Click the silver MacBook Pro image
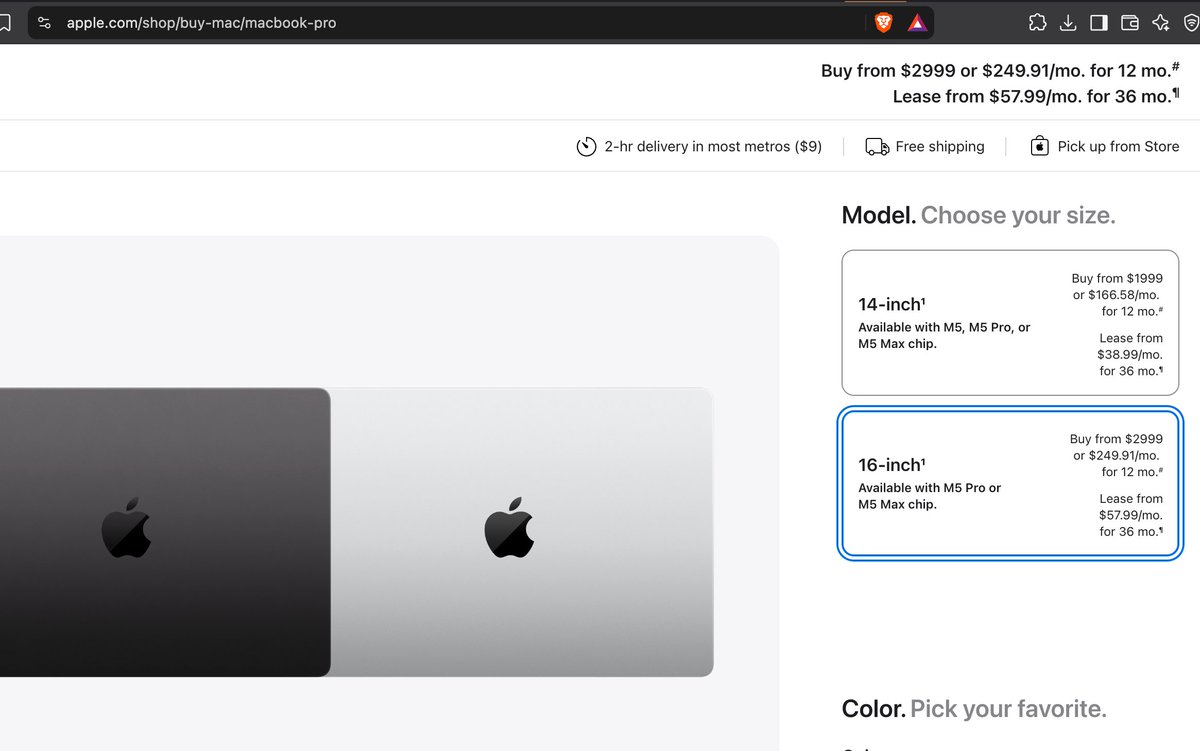The image size is (1200, 751). pyautogui.click(x=522, y=532)
